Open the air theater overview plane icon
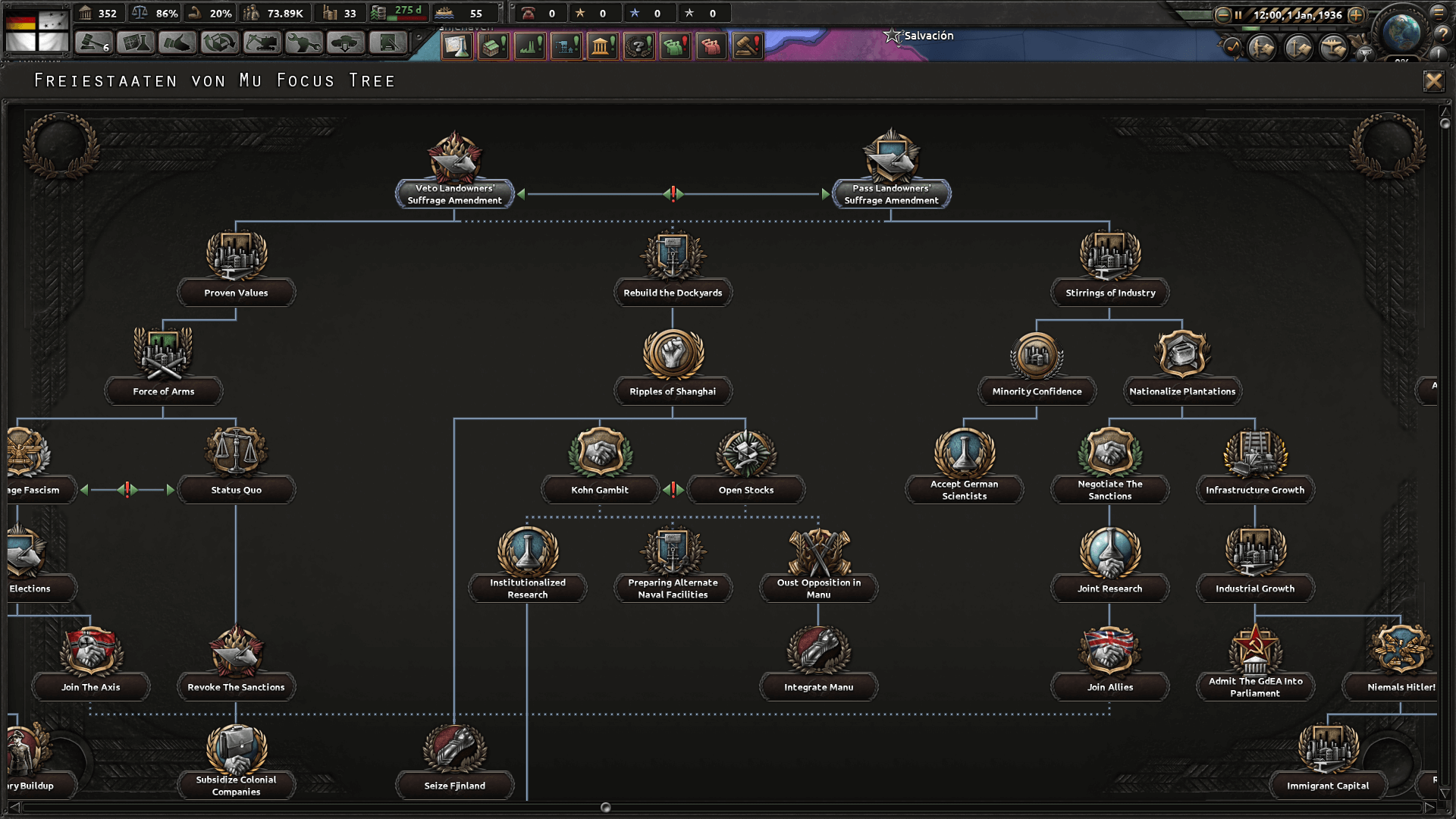The height and width of the screenshot is (819, 1456). click(1333, 48)
